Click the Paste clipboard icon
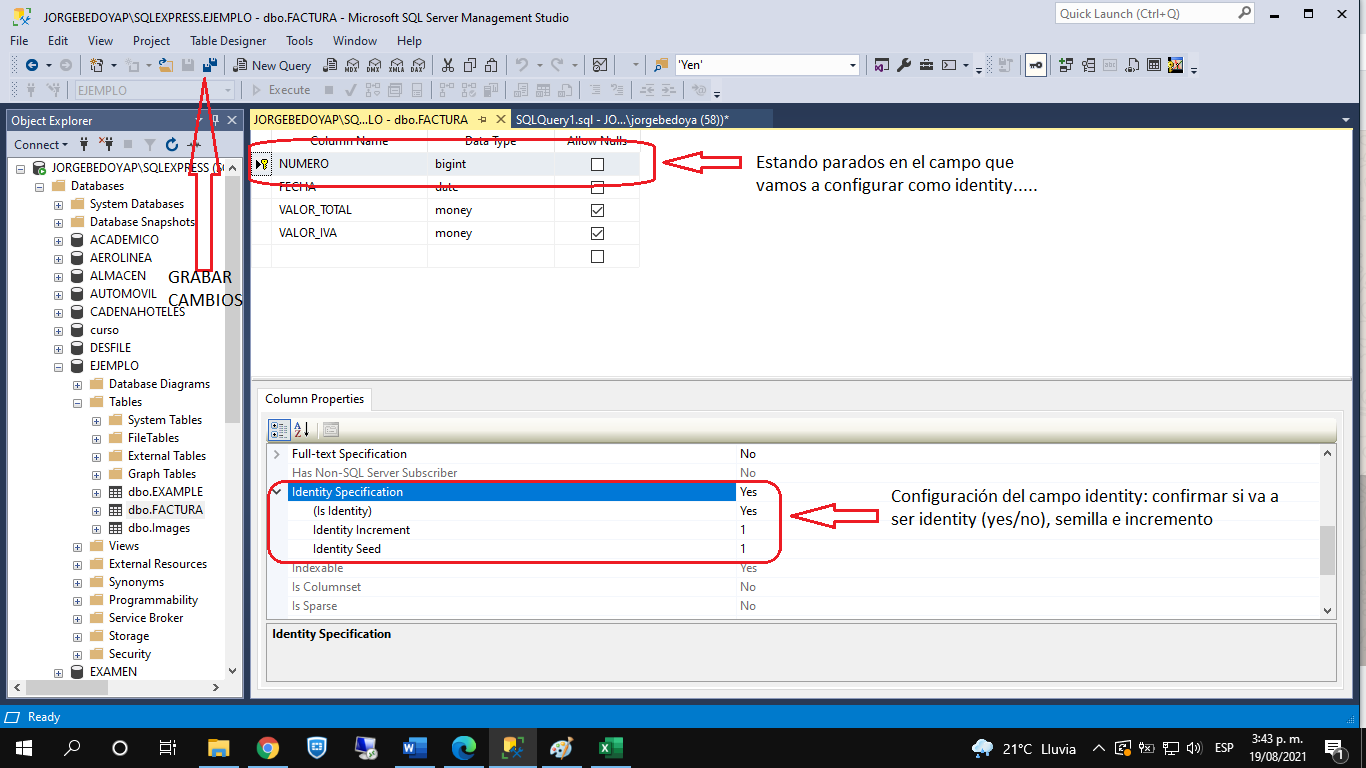1366x768 pixels. pyautogui.click(x=491, y=65)
